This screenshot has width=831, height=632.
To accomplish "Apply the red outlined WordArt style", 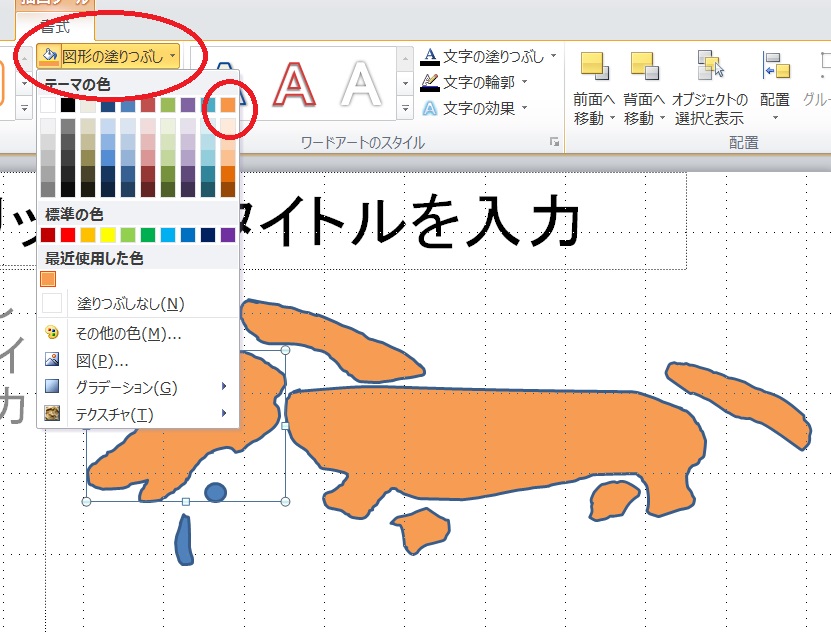I will click(x=294, y=84).
